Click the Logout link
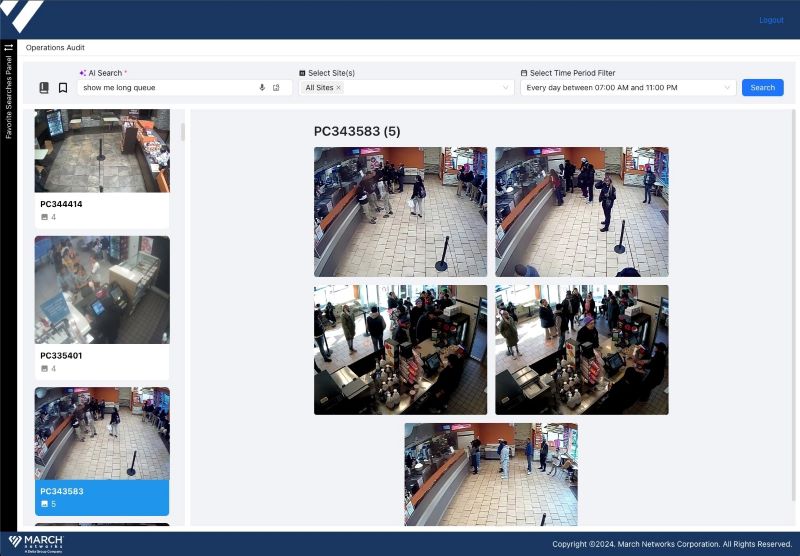 coord(771,20)
